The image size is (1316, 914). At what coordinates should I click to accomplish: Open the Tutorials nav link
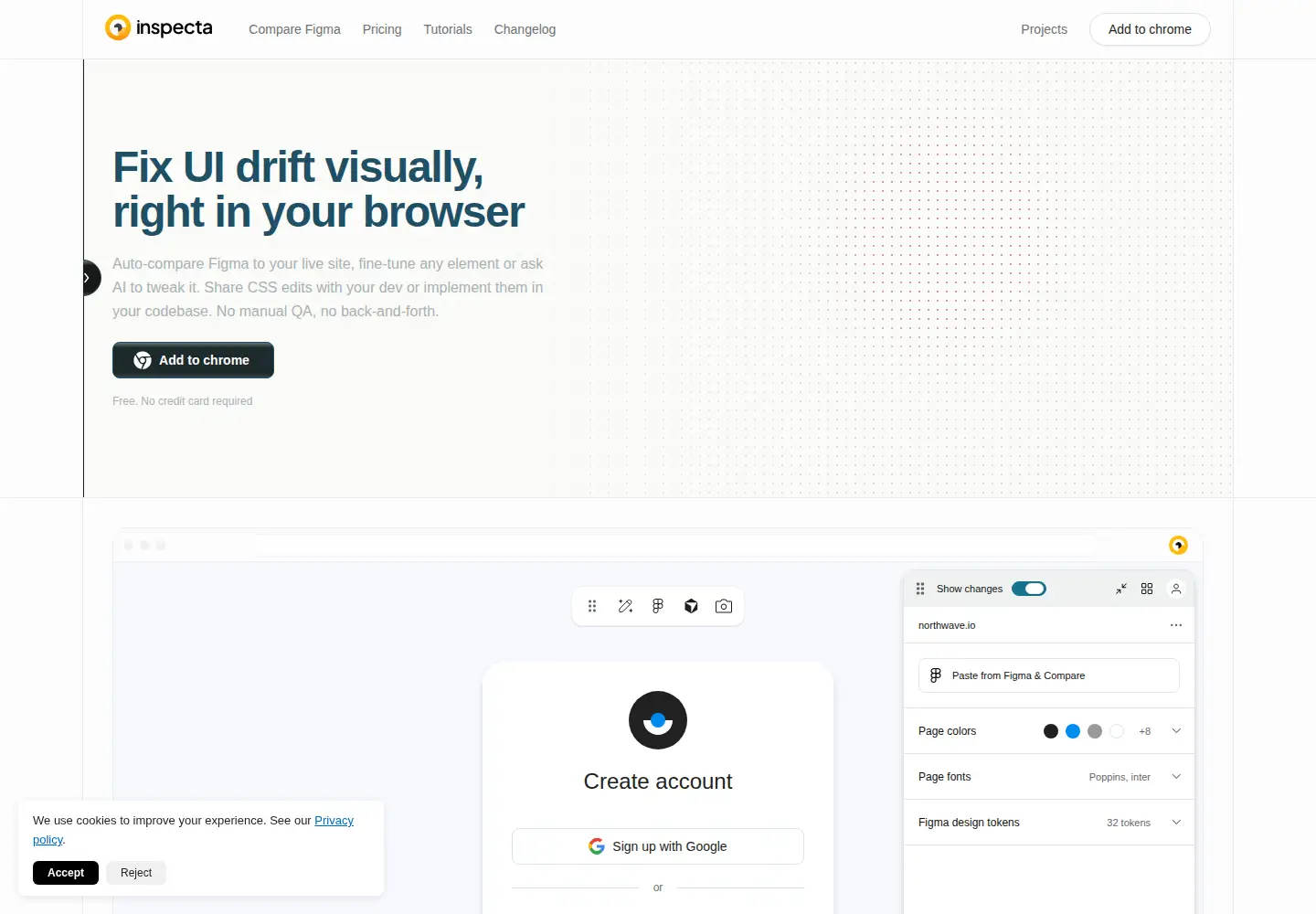tap(448, 29)
